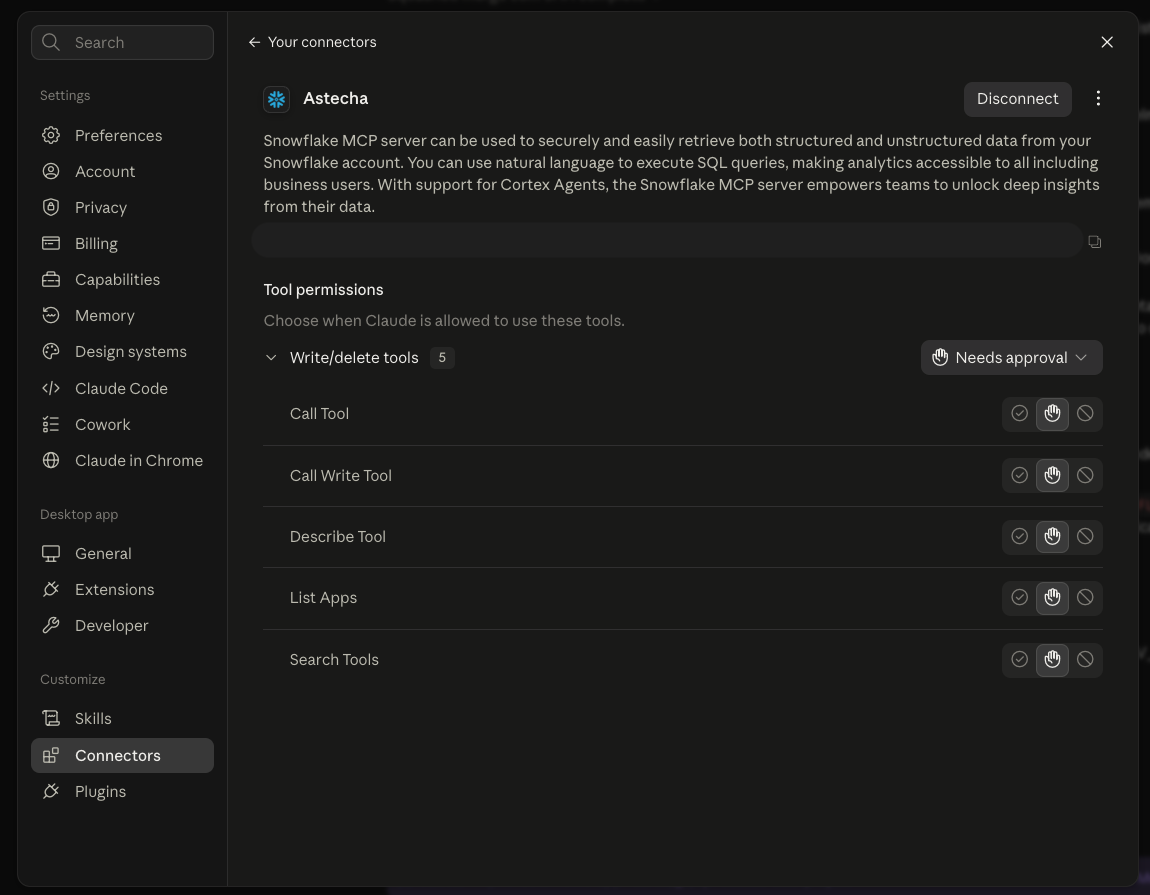Set Call Tool to always allow
Viewport: 1150px width, 895px height.
(1019, 413)
